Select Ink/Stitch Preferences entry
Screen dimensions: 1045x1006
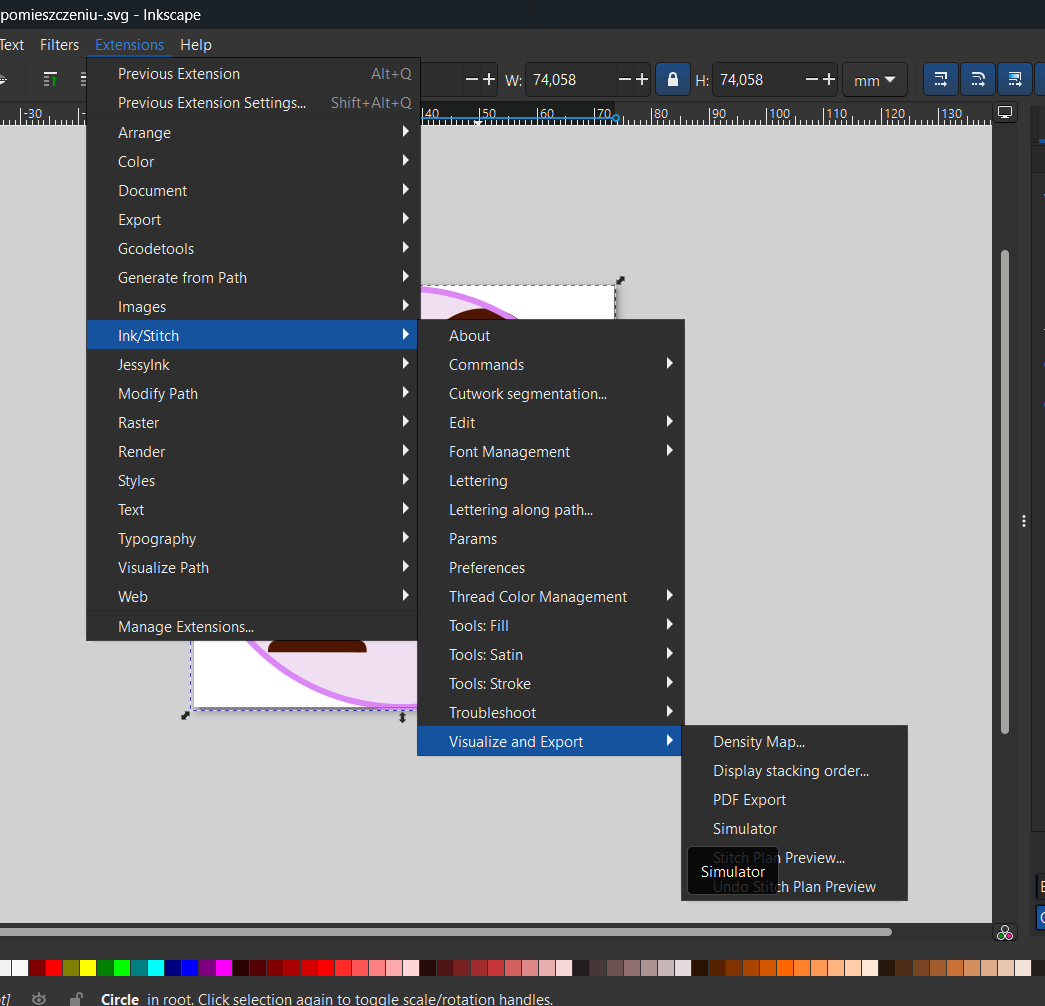(550, 568)
